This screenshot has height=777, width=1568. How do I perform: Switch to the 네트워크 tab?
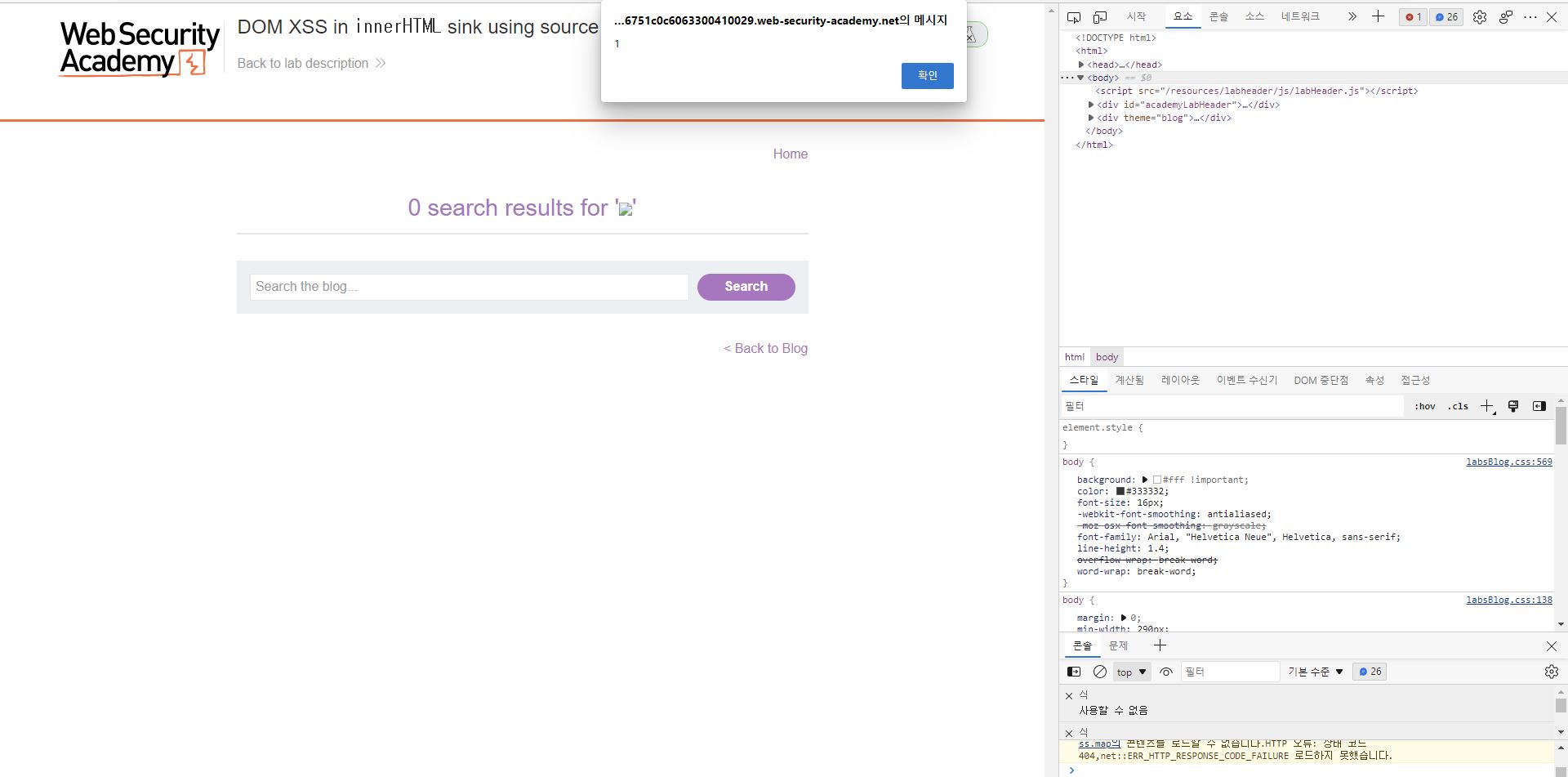click(x=1300, y=16)
